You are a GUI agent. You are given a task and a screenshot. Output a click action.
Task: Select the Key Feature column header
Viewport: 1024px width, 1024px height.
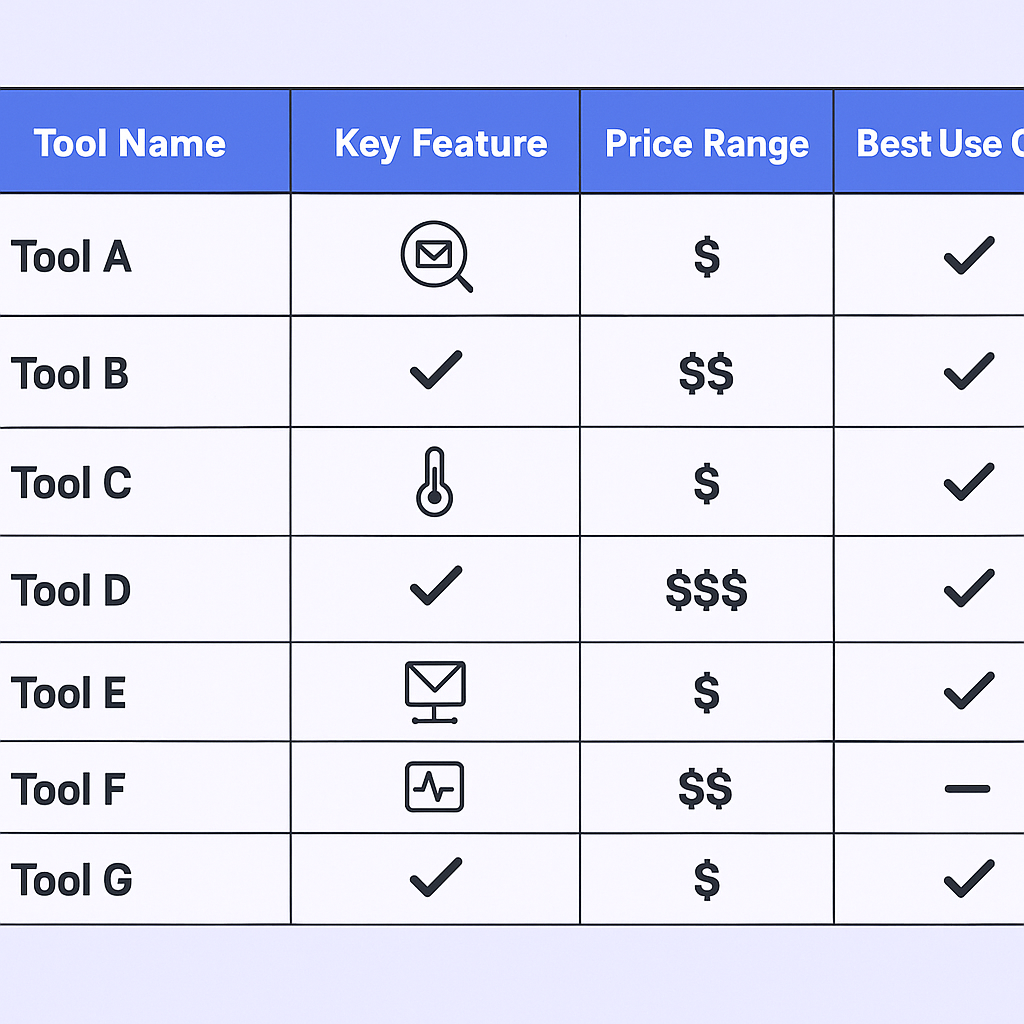coord(441,143)
